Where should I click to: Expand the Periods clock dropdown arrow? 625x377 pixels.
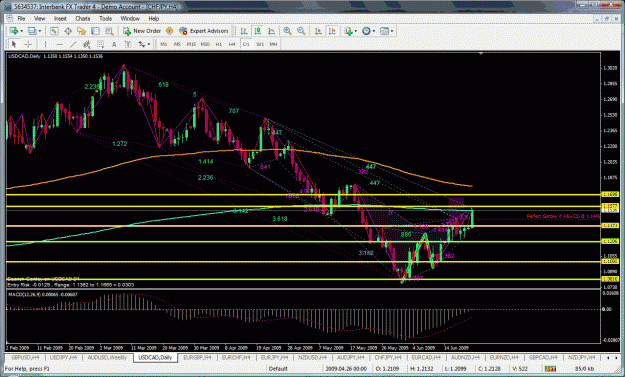[373, 31]
